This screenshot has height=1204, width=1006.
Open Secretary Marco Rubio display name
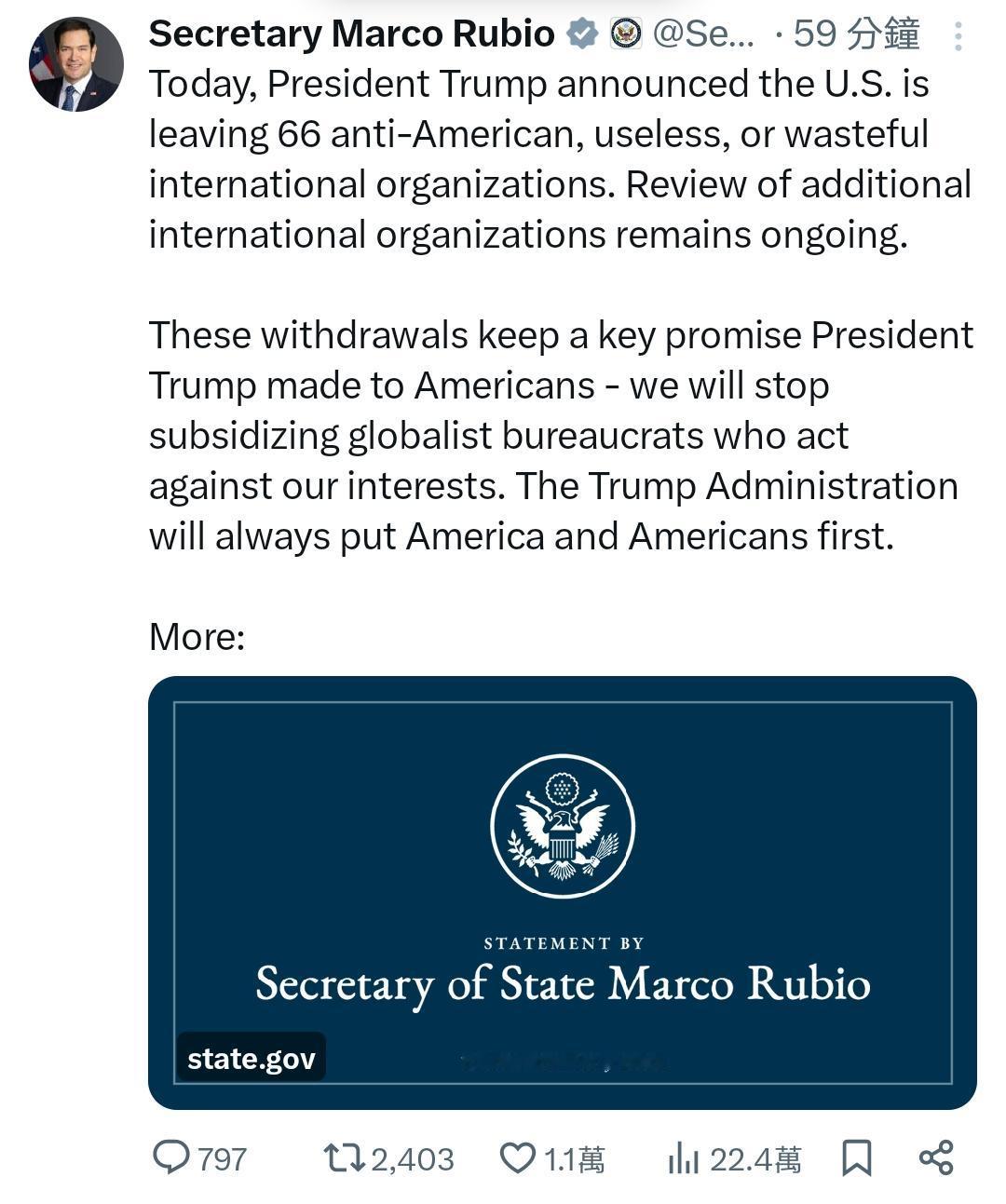[351, 34]
